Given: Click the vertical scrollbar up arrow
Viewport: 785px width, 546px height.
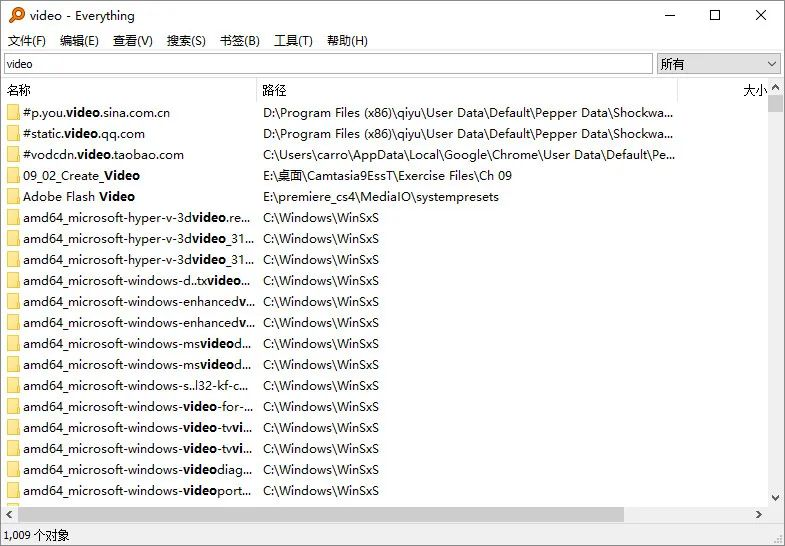Looking at the screenshot, I should tap(775, 87).
